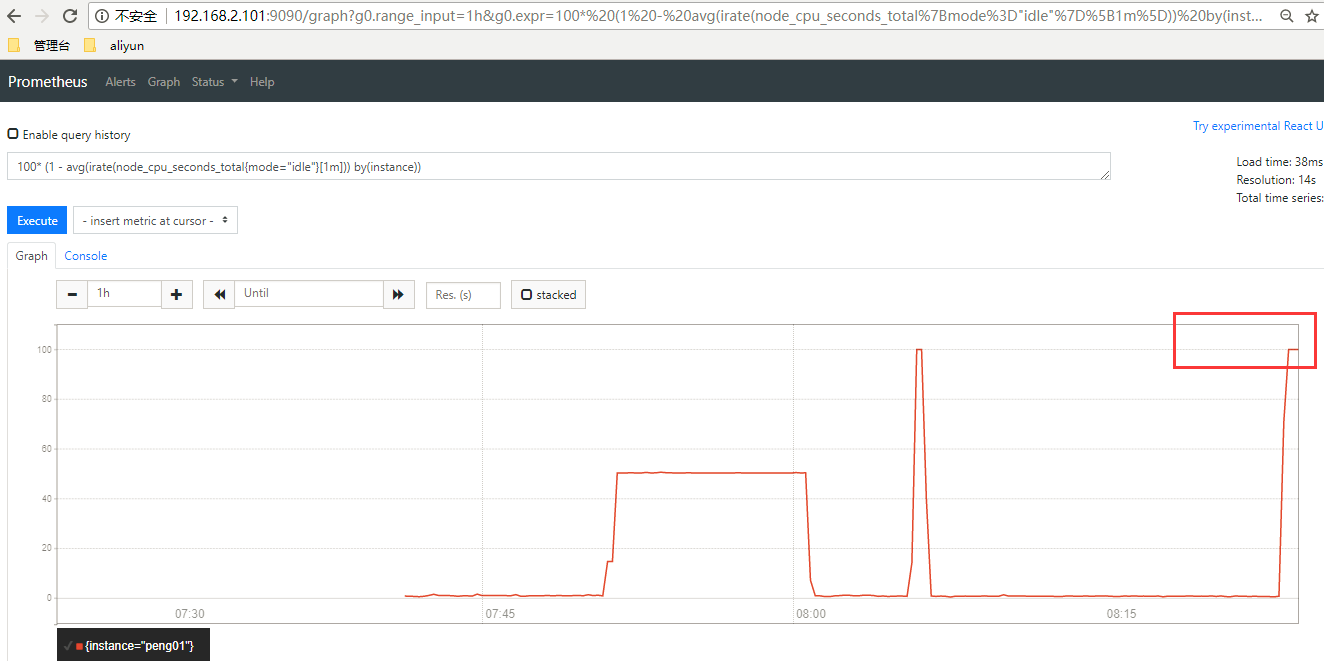Advance end time with double-right arrows

[x=398, y=294]
